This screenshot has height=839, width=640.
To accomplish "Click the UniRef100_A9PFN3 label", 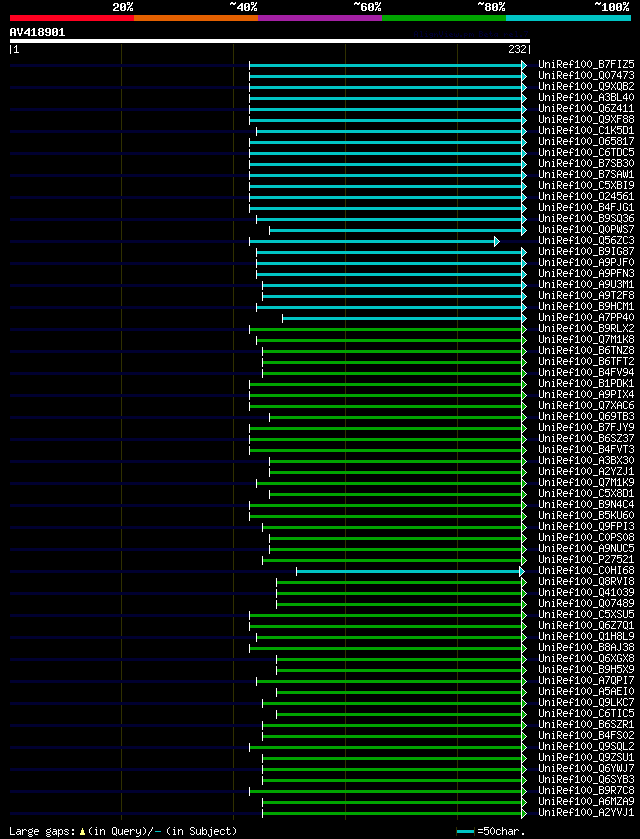I will (x=586, y=273).
